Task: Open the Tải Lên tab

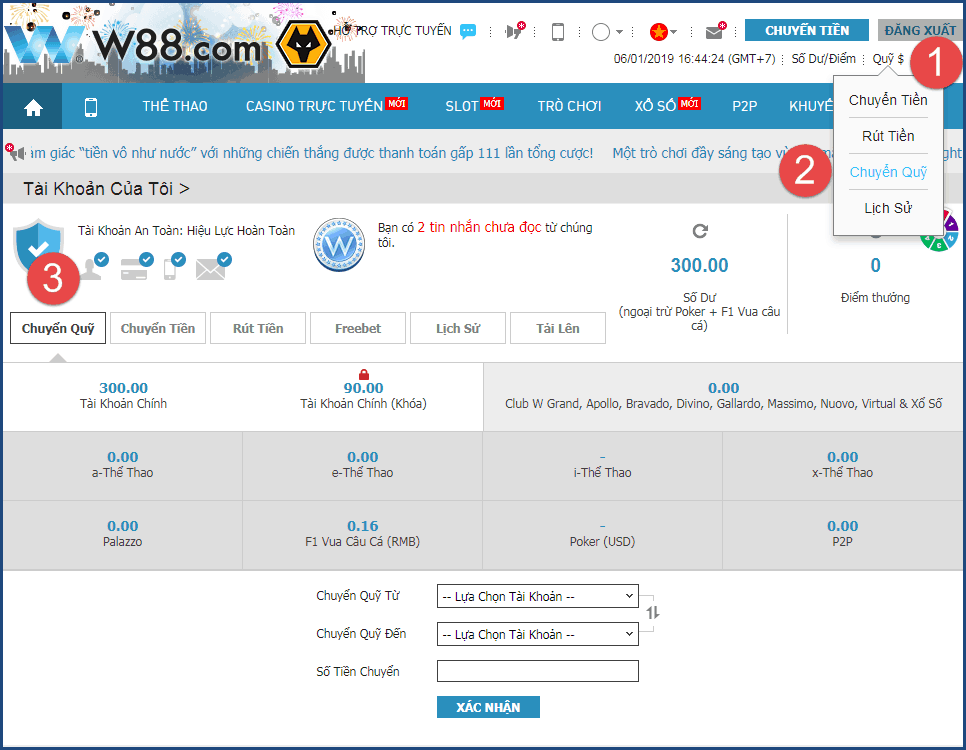Action: pyautogui.click(x=558, y=328)
